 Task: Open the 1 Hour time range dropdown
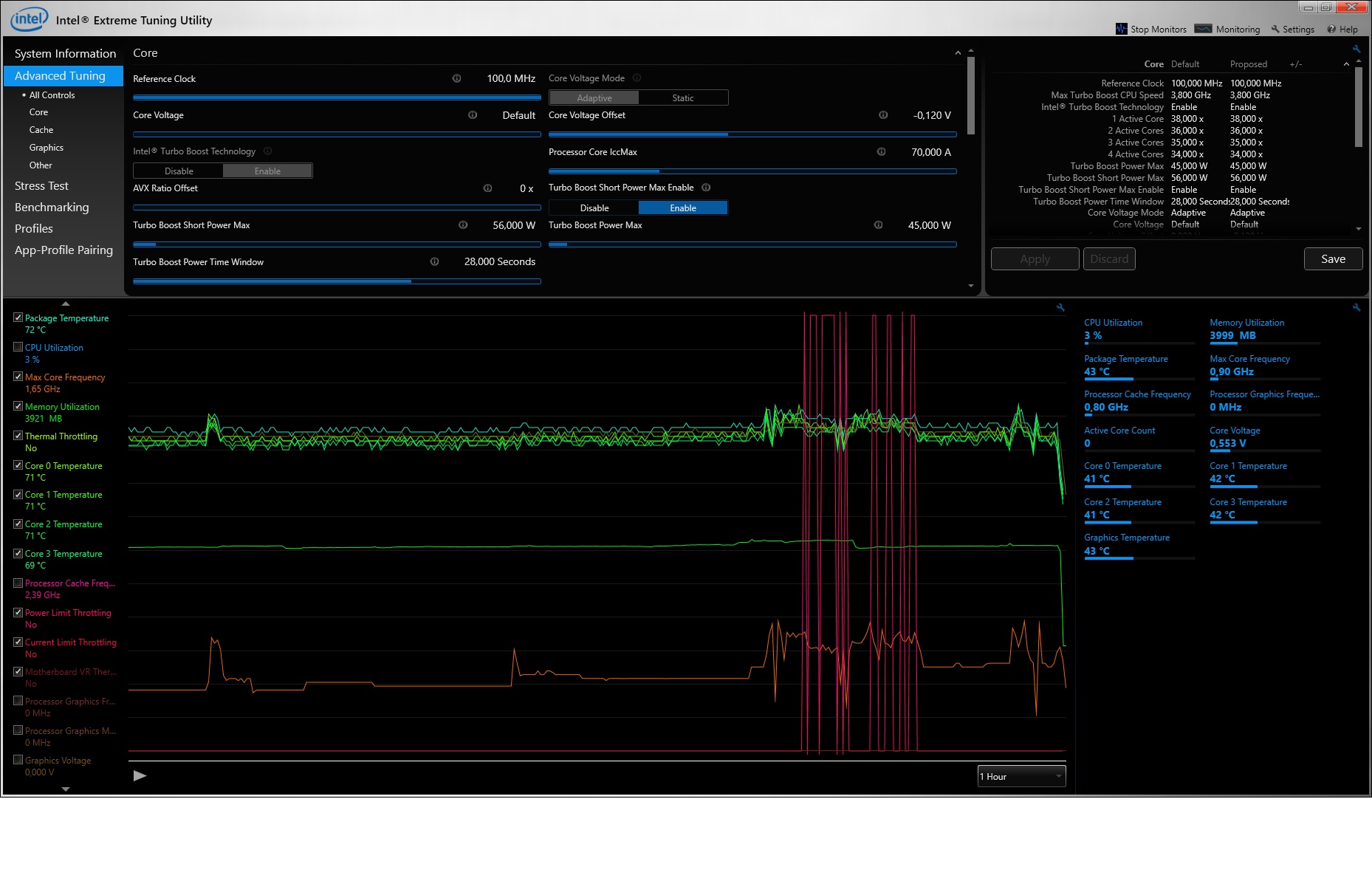tap(1021, 776)
